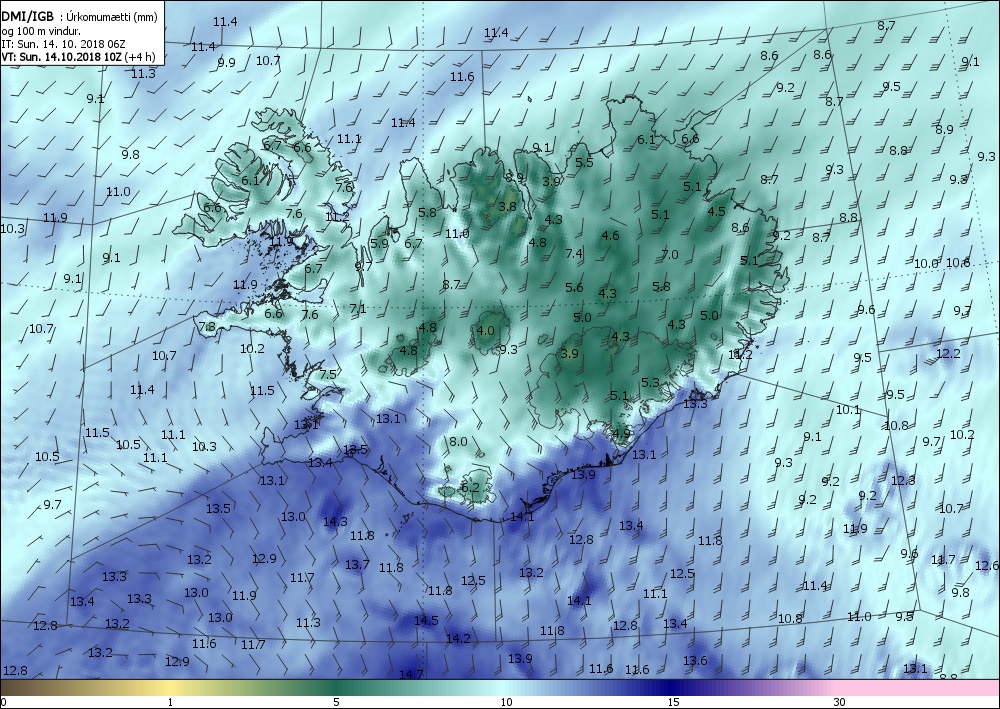Click the map value "13.7" over the southern sea
Image resolution: width=1000 pixels, height=709 pixels.
tap(357, 564)
